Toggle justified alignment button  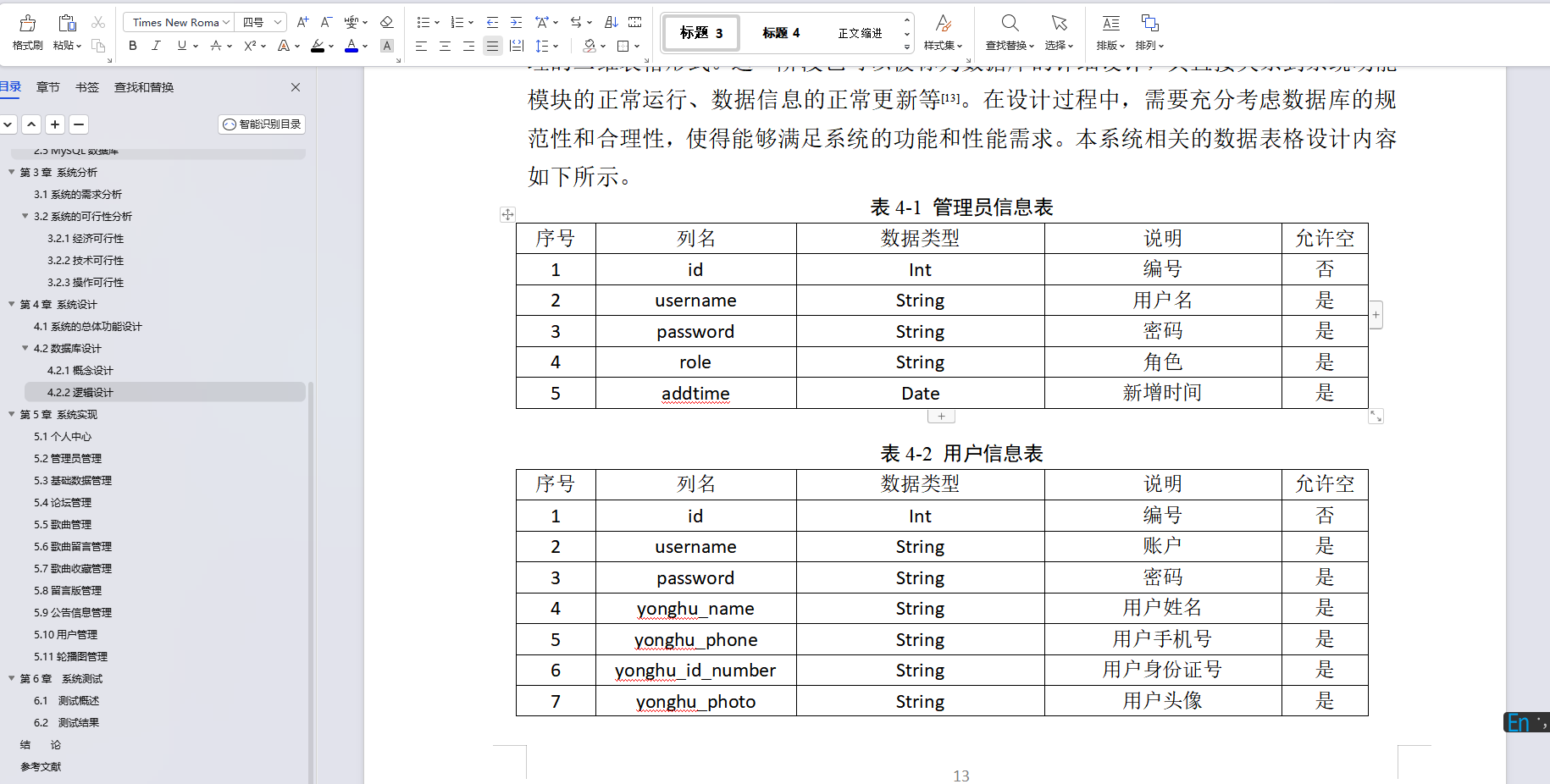point(492,46)
